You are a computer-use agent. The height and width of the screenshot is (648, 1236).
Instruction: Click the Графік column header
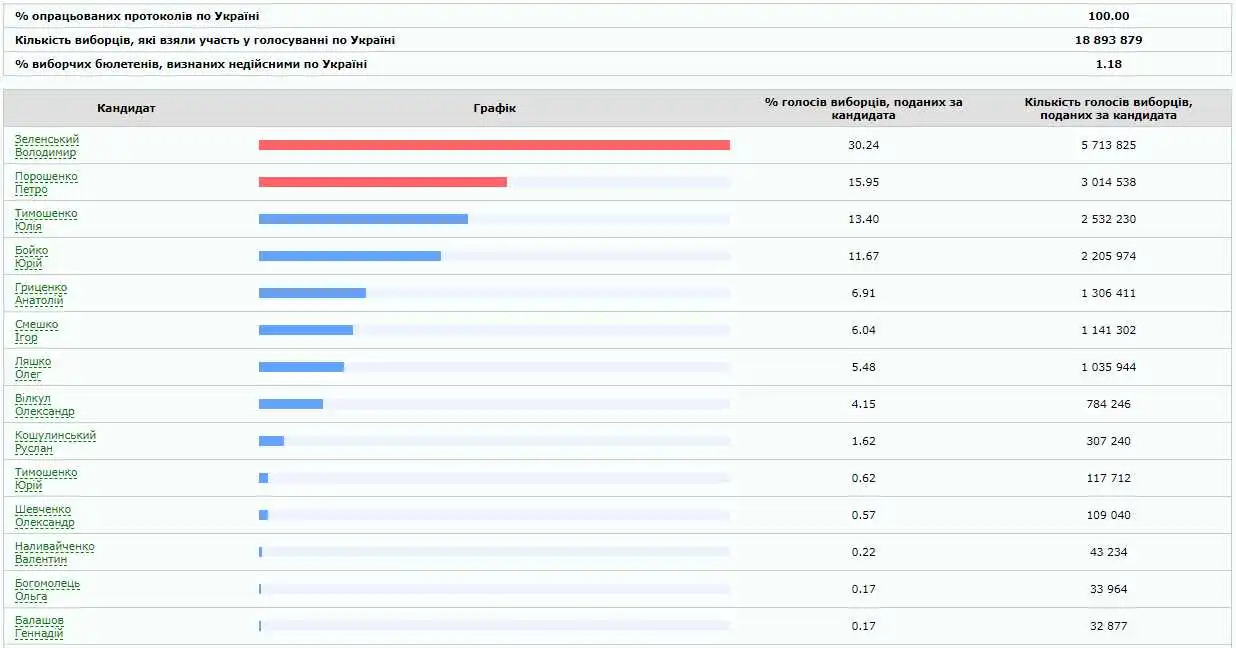(x=494, y=108)
